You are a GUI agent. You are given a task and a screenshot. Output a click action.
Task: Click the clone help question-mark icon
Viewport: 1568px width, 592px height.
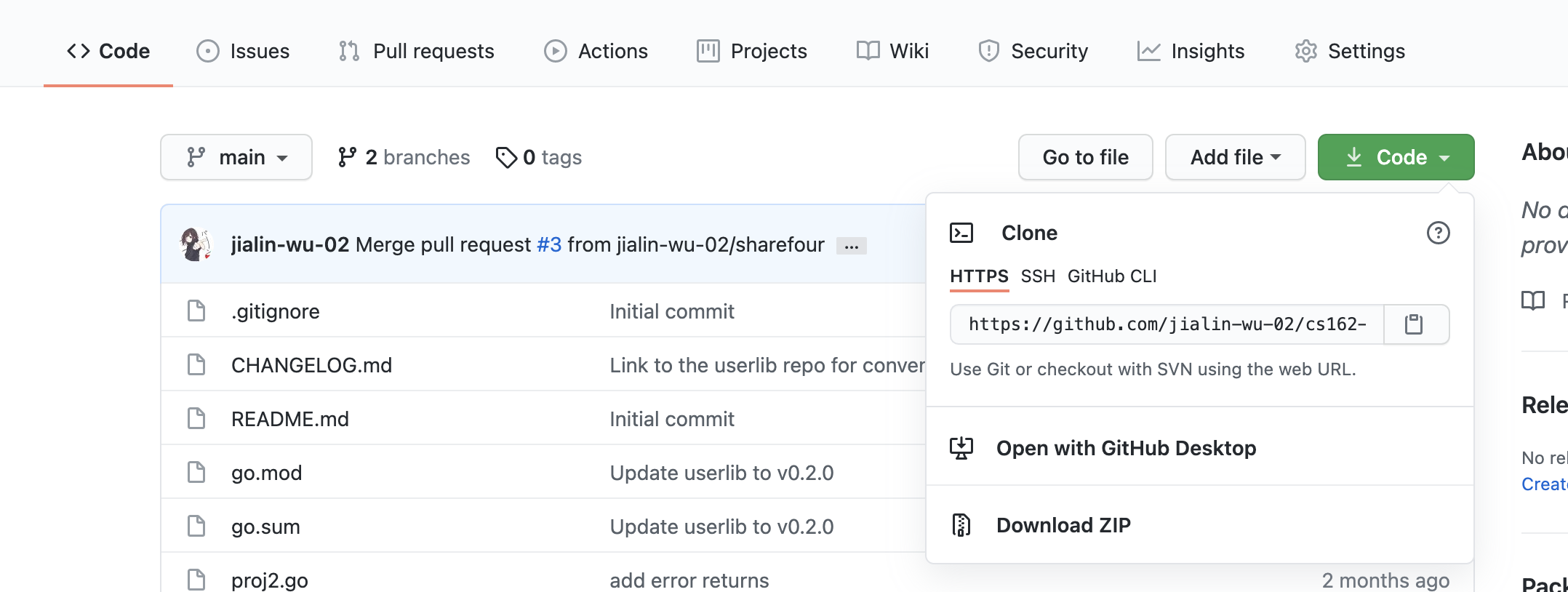(1438, 233)
